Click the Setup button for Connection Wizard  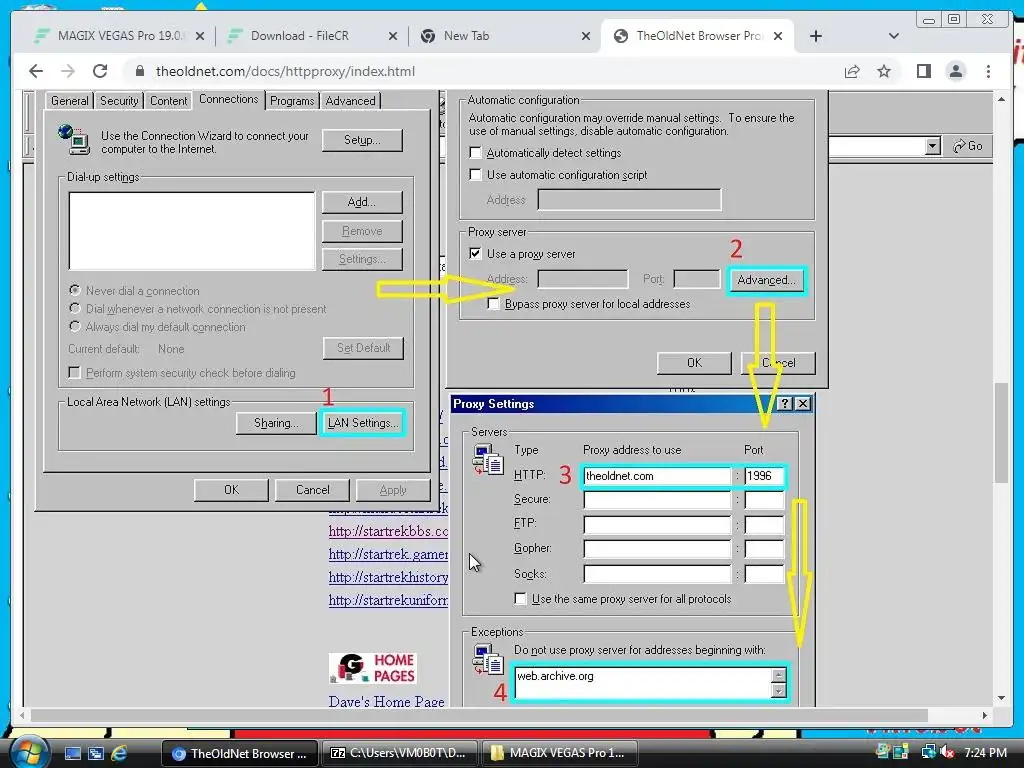click(362, 140)
